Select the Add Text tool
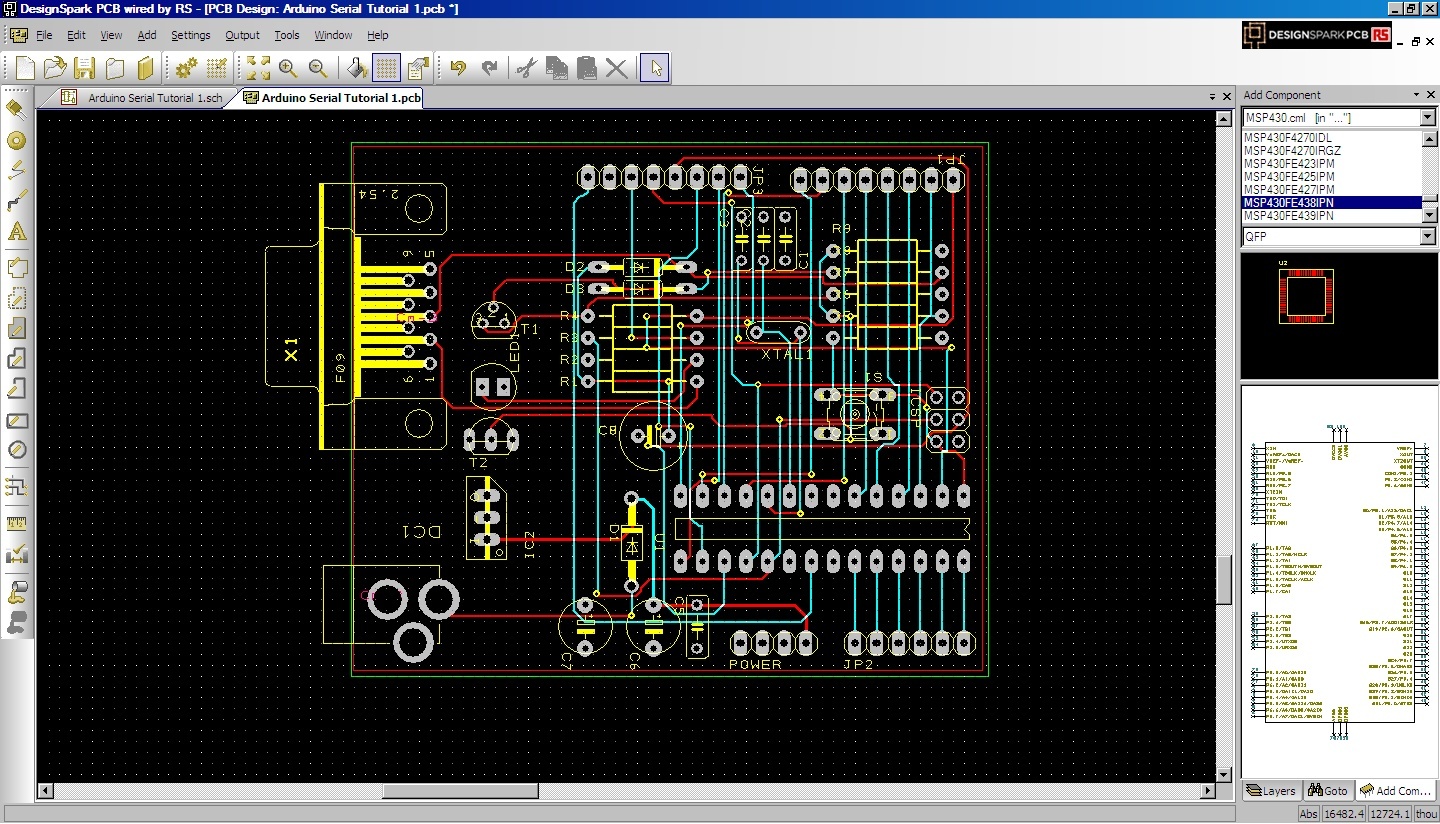Viewport: 1440px width, 824px height. click(16, 232)
